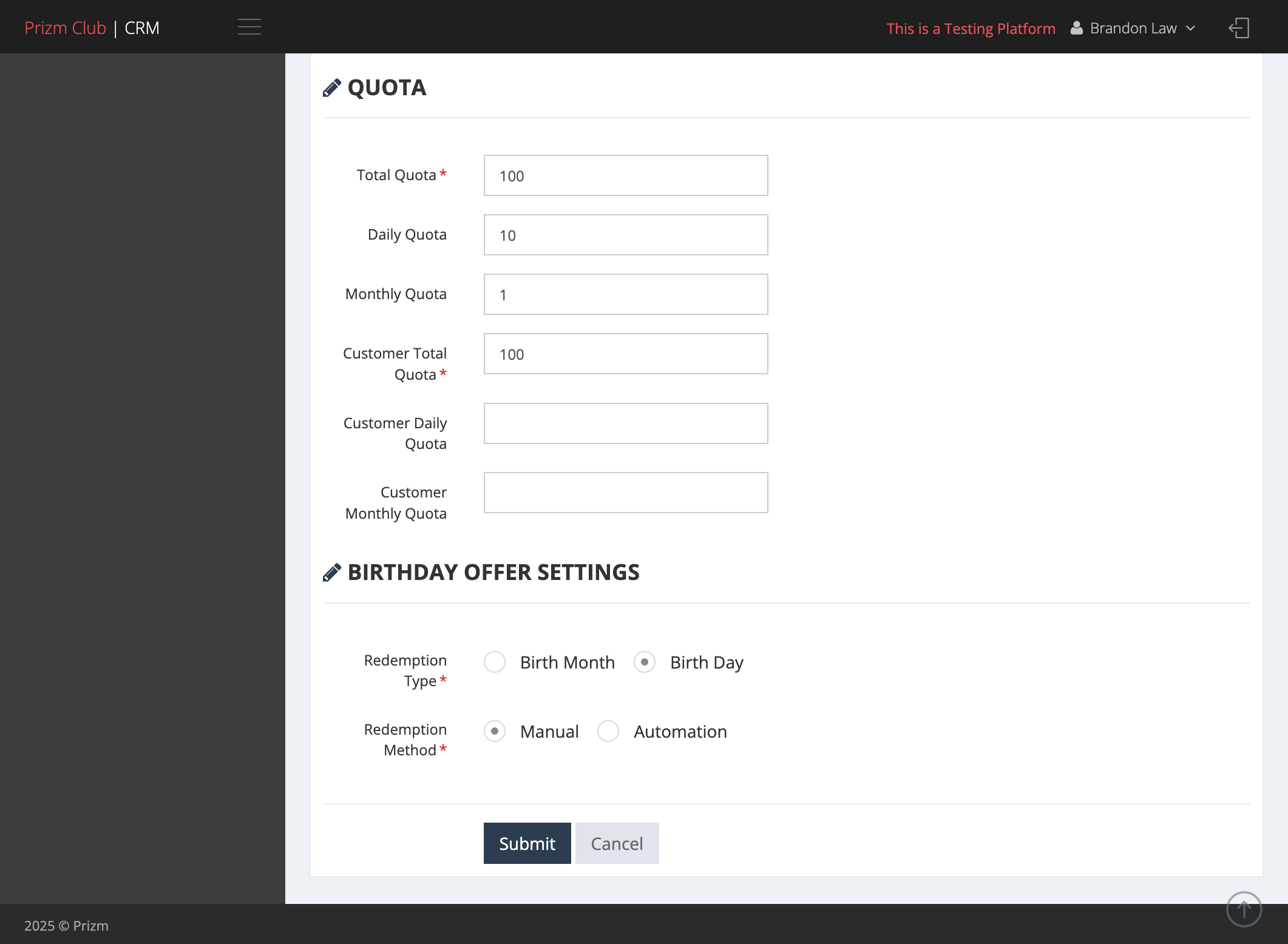Viewport: 1288px width, 944px height.
Task: Click the user avatar icon beside Brandon Law
Action: click(1077, 28)
